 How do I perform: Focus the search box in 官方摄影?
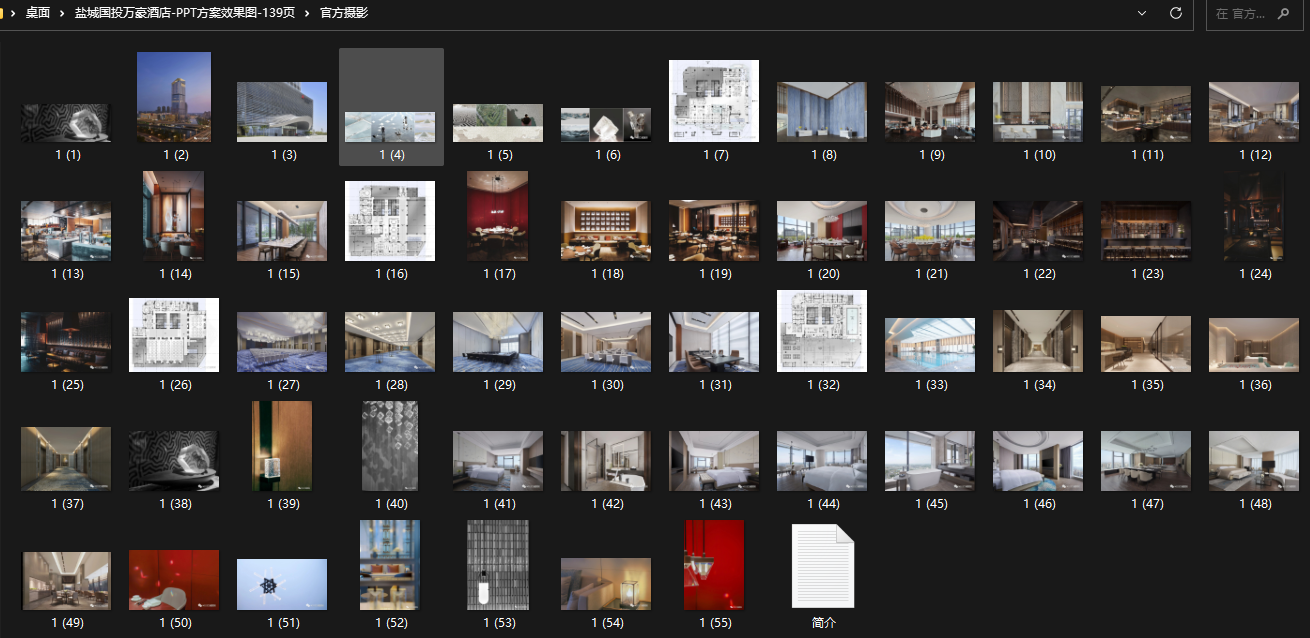pos(1254,14)
